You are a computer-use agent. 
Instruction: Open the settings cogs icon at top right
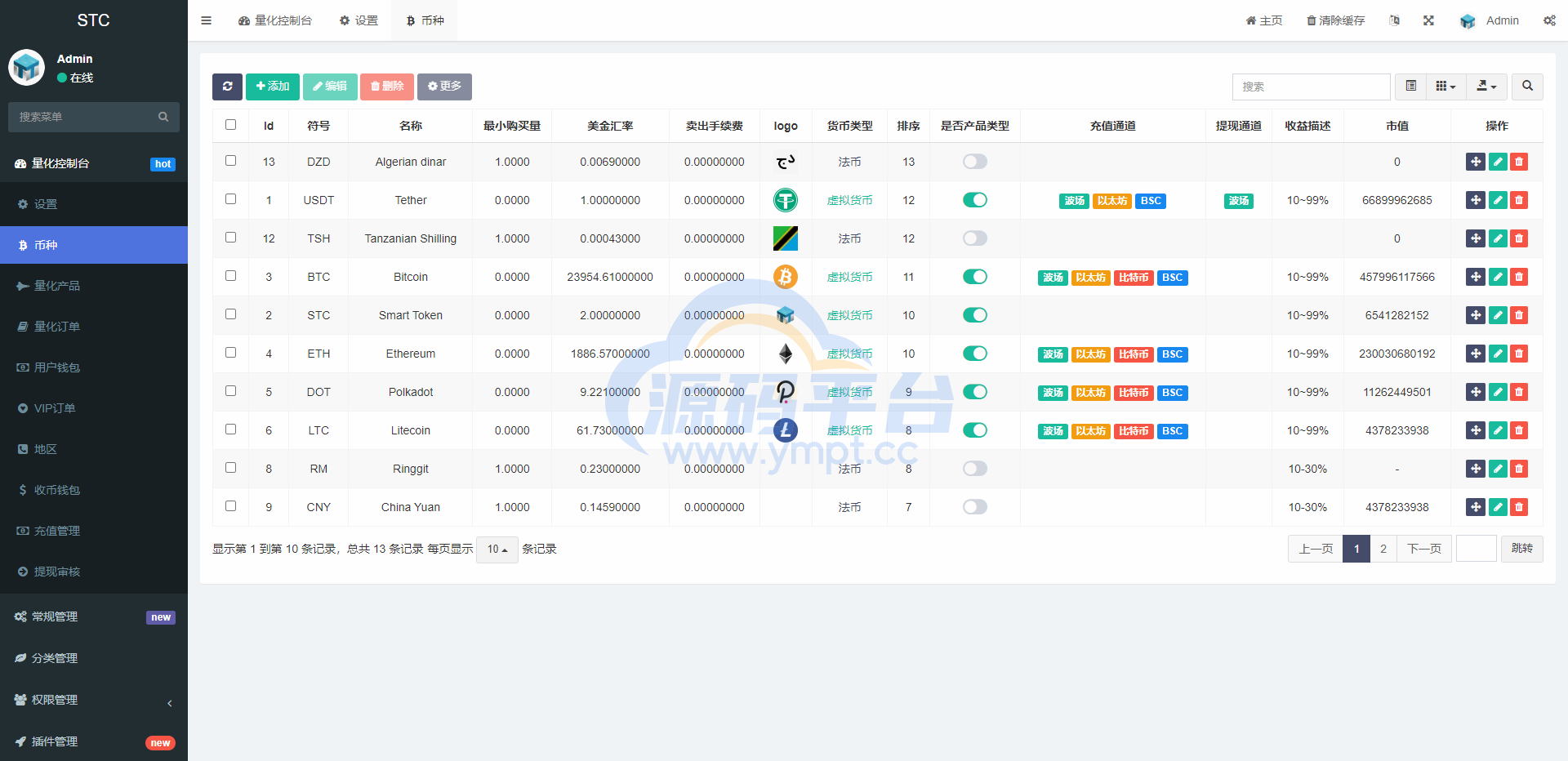point(1549,20)
